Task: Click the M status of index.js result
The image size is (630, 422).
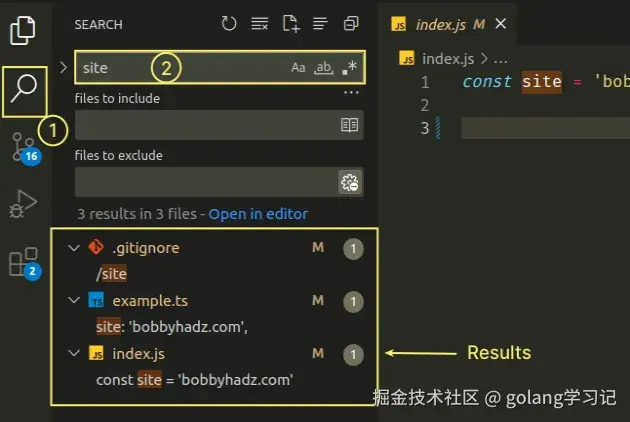Action: pos(318,353)
